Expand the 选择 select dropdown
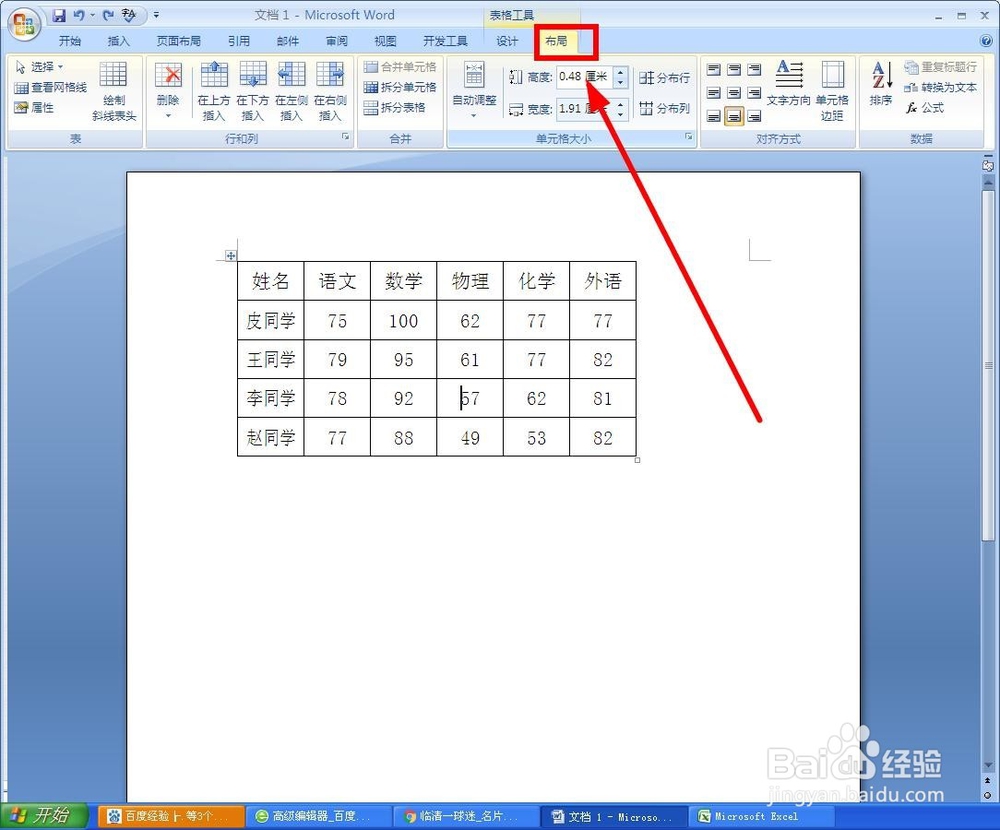The image size is (1000, 830). coord(39,66)
